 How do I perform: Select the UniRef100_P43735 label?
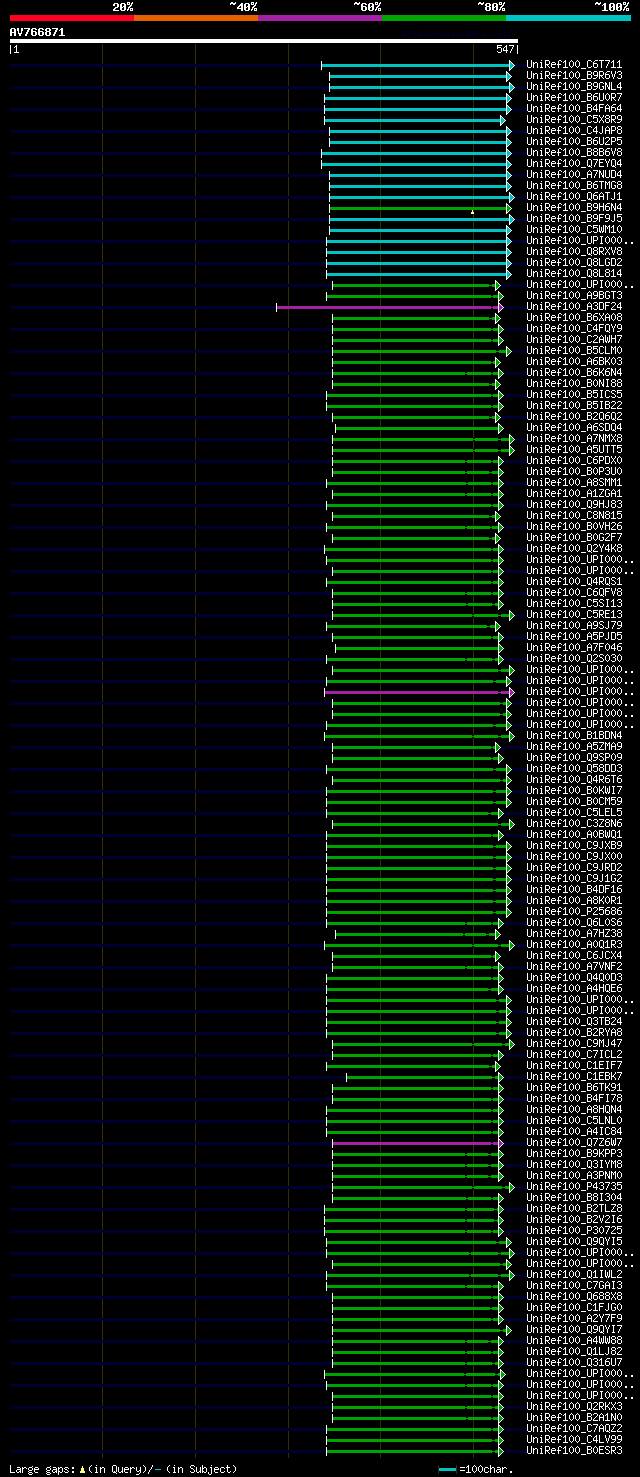pos(574,1187)
